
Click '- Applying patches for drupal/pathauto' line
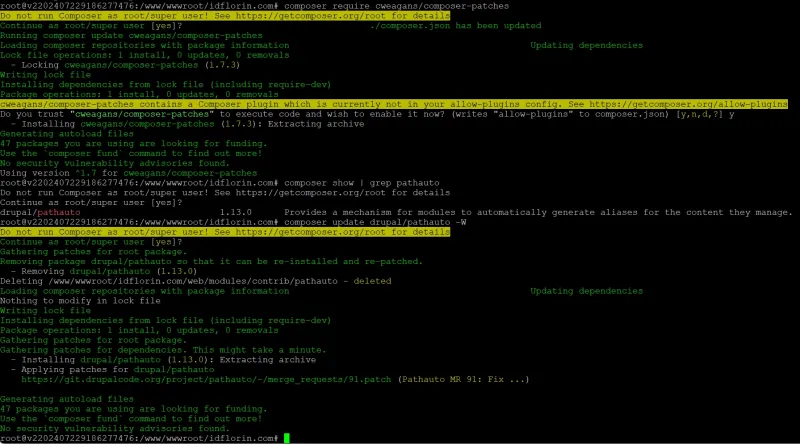(112, 369)
